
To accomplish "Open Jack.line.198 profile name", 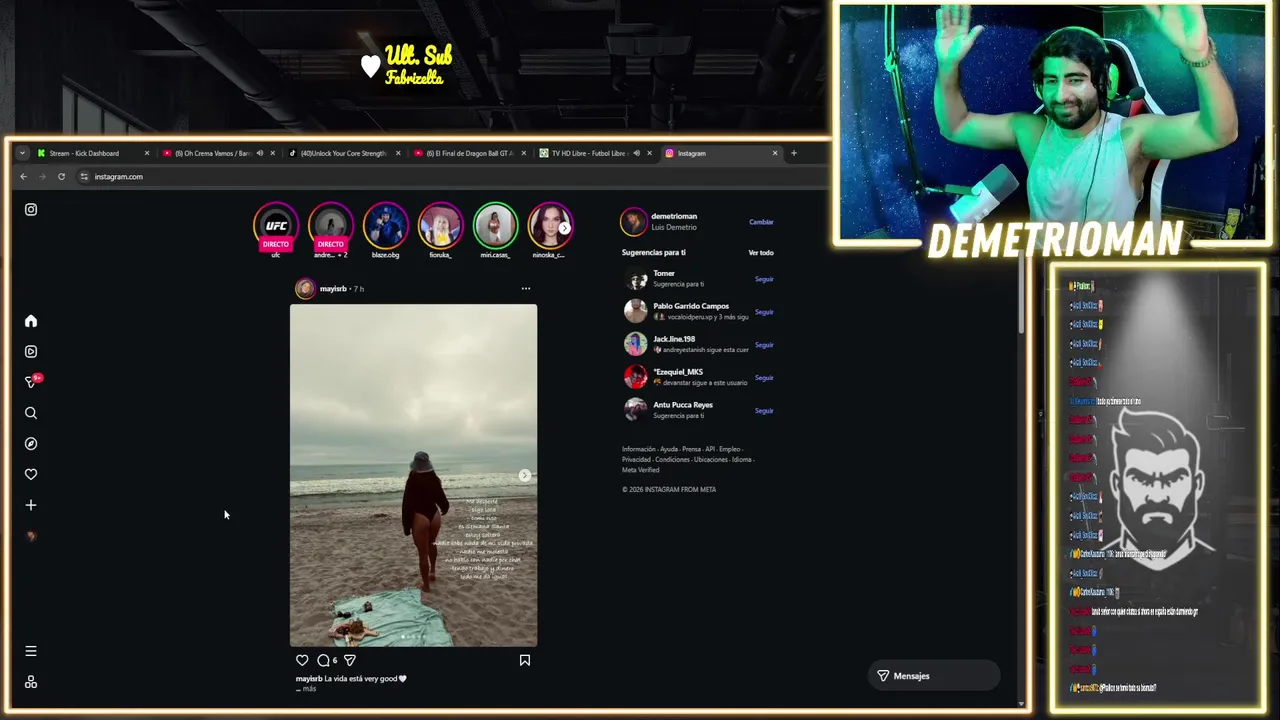I will pos(674,339).
